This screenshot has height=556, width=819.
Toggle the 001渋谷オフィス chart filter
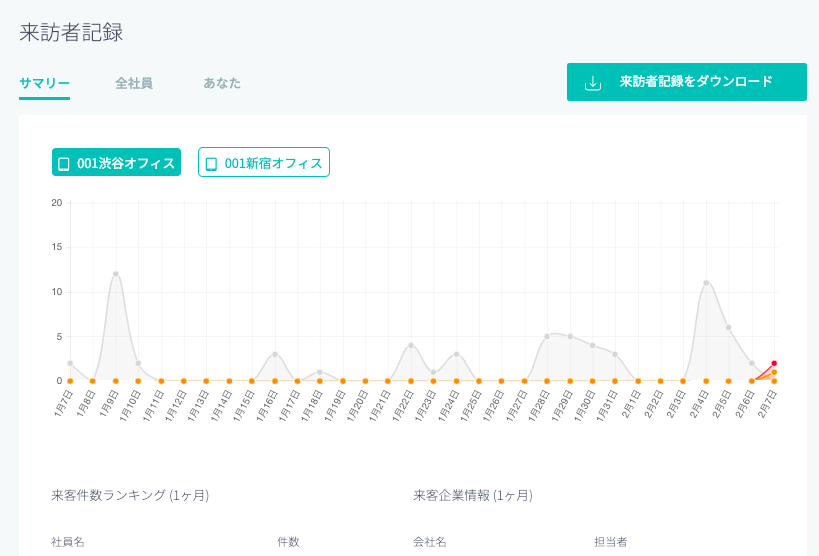tap(116, 162)
